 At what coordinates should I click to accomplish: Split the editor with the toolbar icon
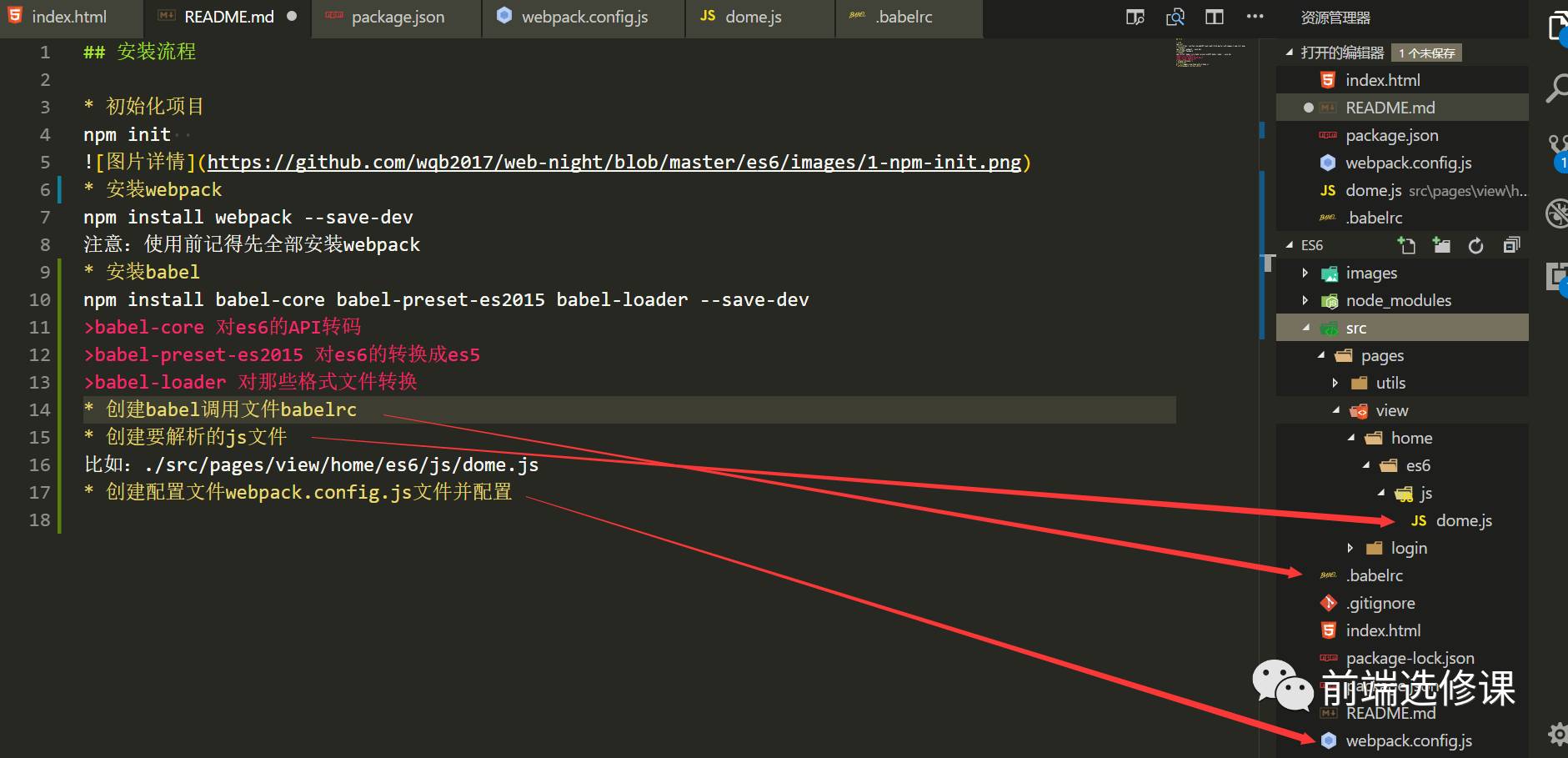(1215, 17)
